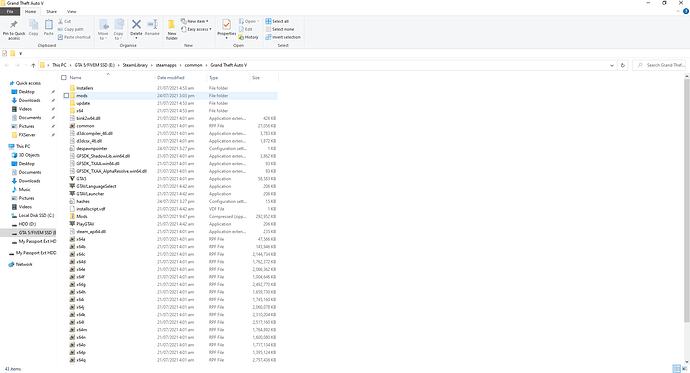Check the box beside mods folder
The image size is (690, 373).
click(x=66, y=95)
